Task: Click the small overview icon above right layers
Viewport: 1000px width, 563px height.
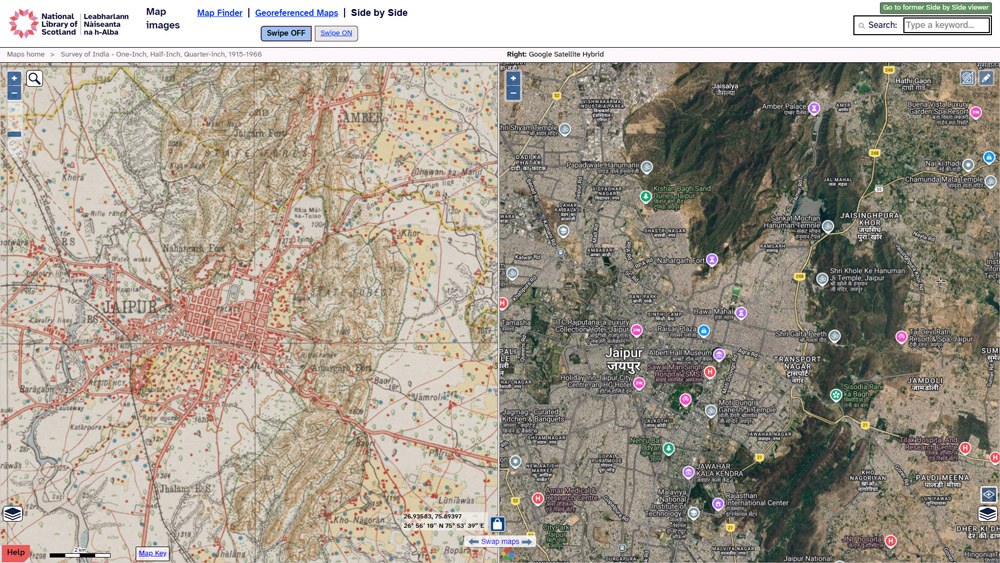Action: 988,494
